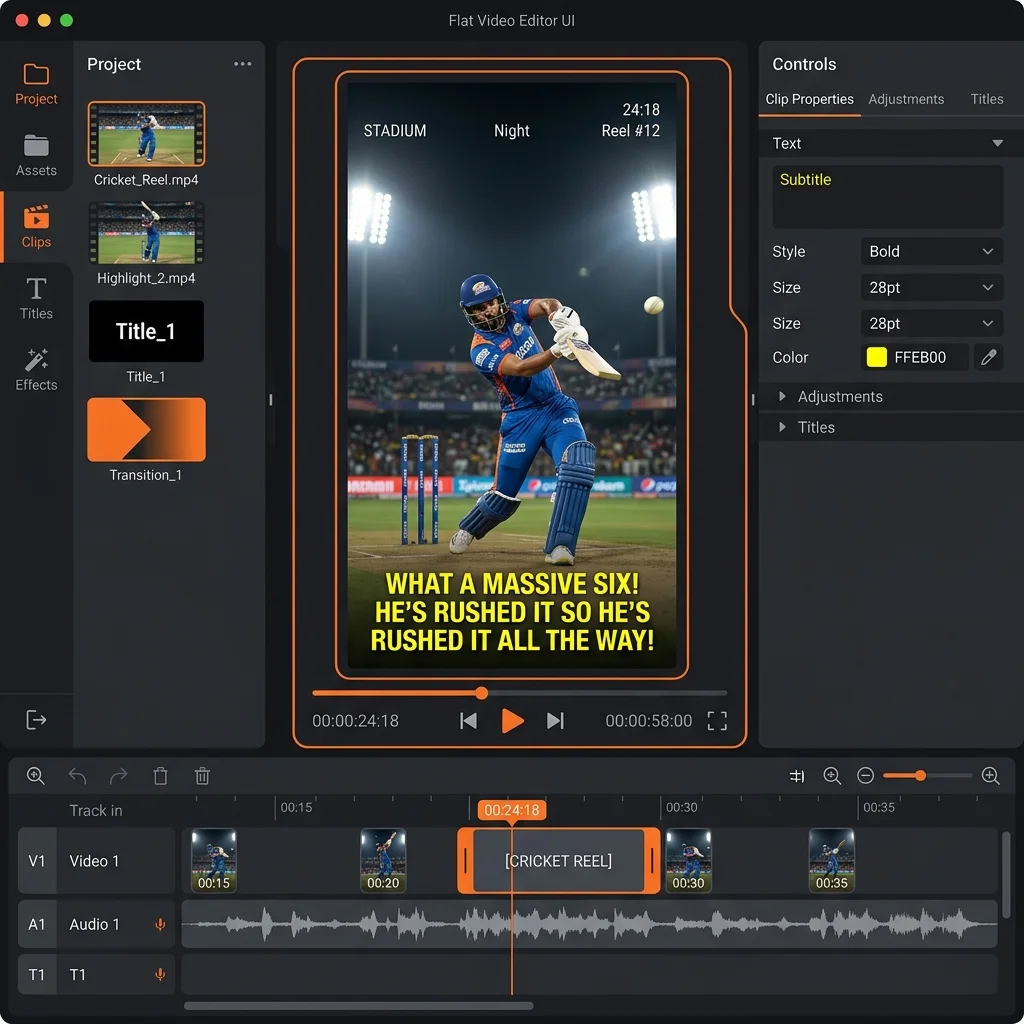1024x1024 pixels.
Task: Collapse the Text section dropdown arrow
Action: pos(997,143)
